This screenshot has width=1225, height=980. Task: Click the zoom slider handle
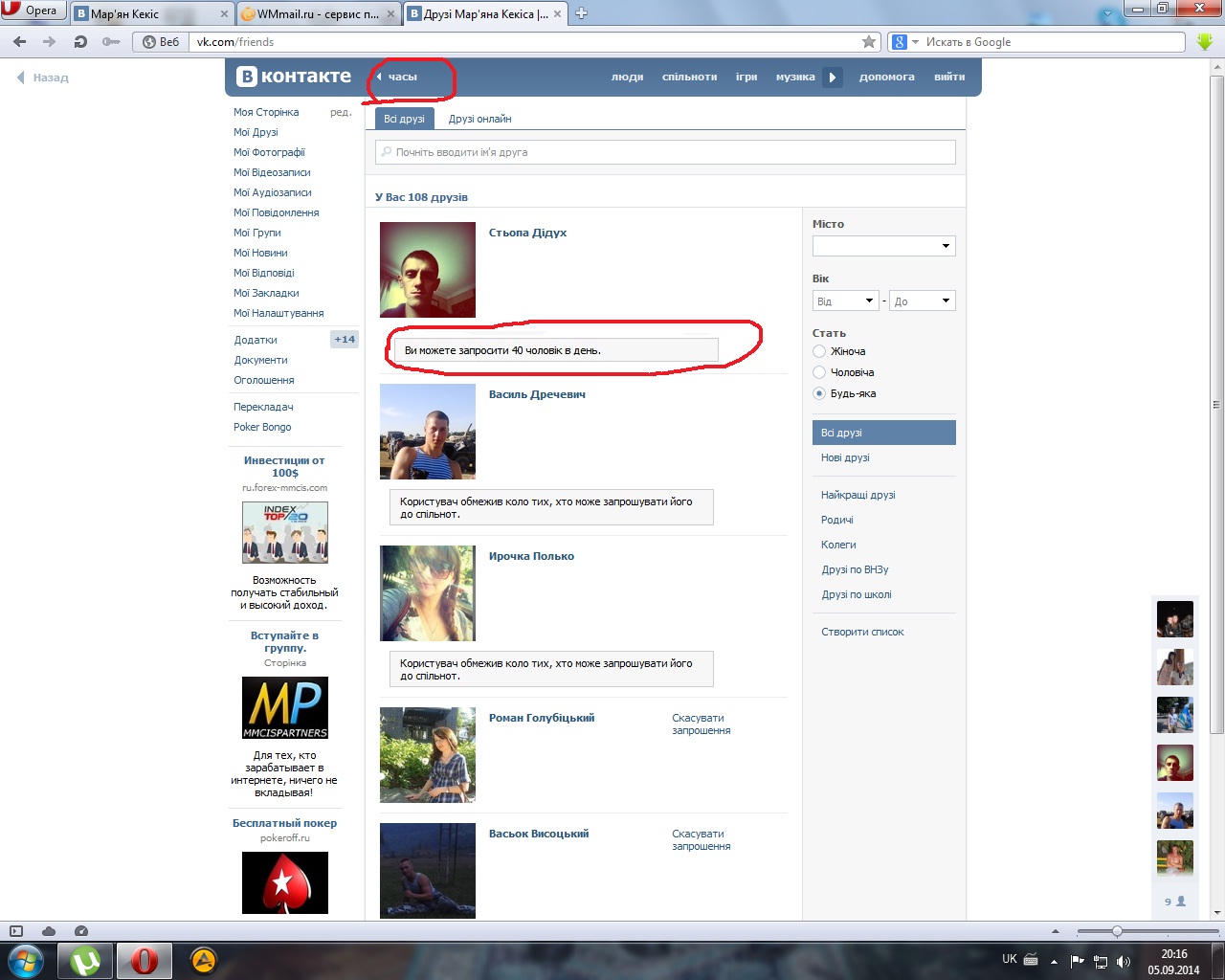[x=1117, y=931]
